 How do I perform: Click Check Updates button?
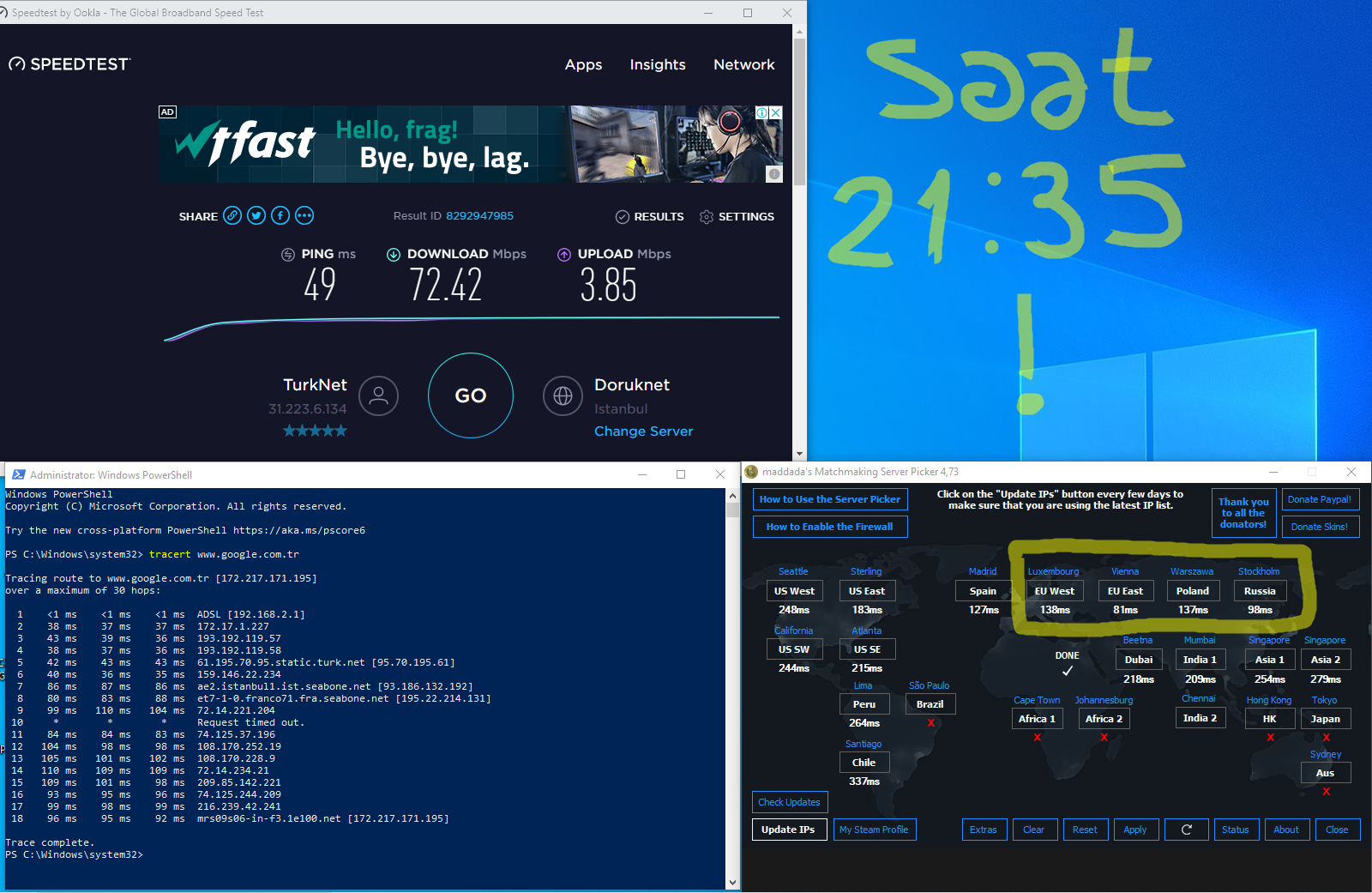790,802
